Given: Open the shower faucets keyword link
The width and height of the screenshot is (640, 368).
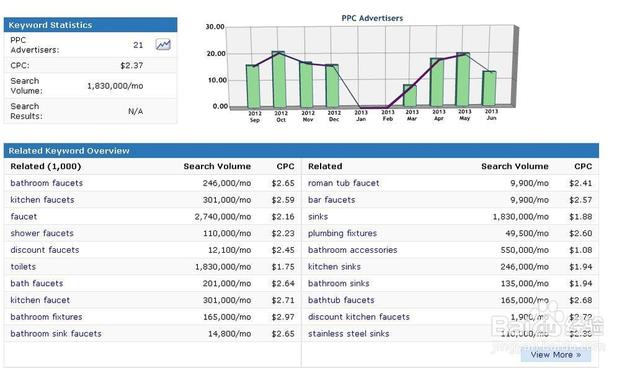Looking at the screenshot, I should [42, 233].
